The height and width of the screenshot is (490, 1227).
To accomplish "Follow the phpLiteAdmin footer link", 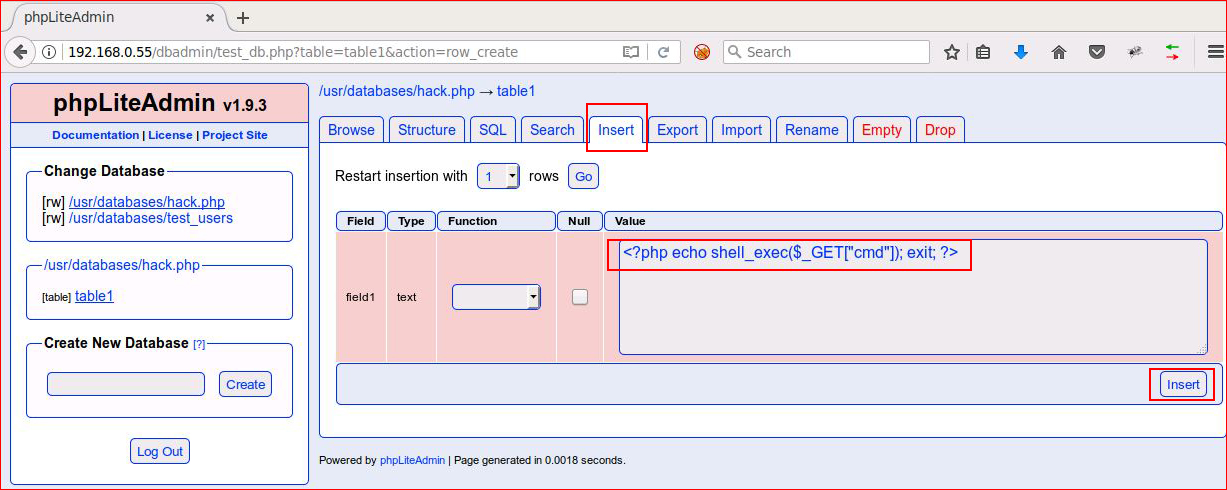I will (x=412, y=461).
